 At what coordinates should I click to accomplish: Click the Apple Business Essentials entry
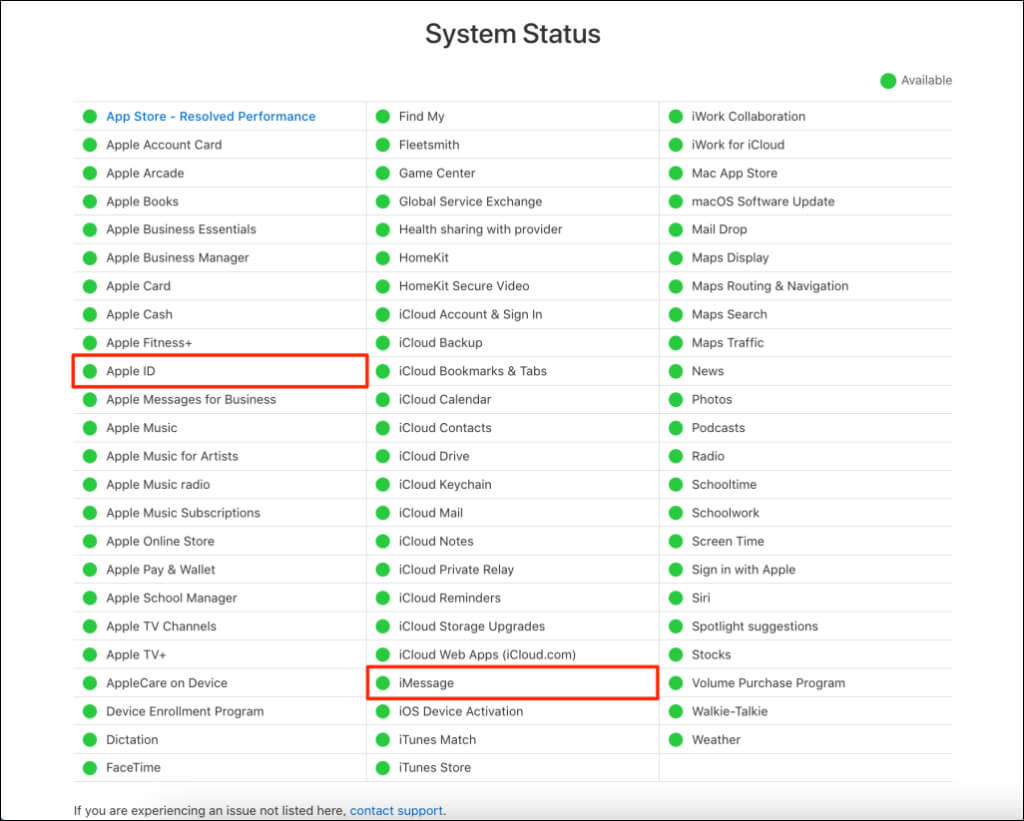pos(181,229)
